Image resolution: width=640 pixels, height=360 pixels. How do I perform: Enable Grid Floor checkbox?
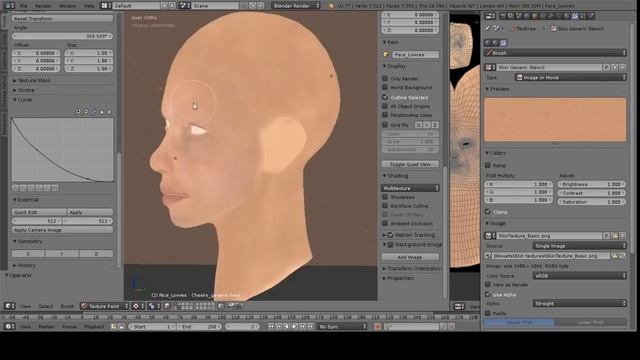[385, 124]
